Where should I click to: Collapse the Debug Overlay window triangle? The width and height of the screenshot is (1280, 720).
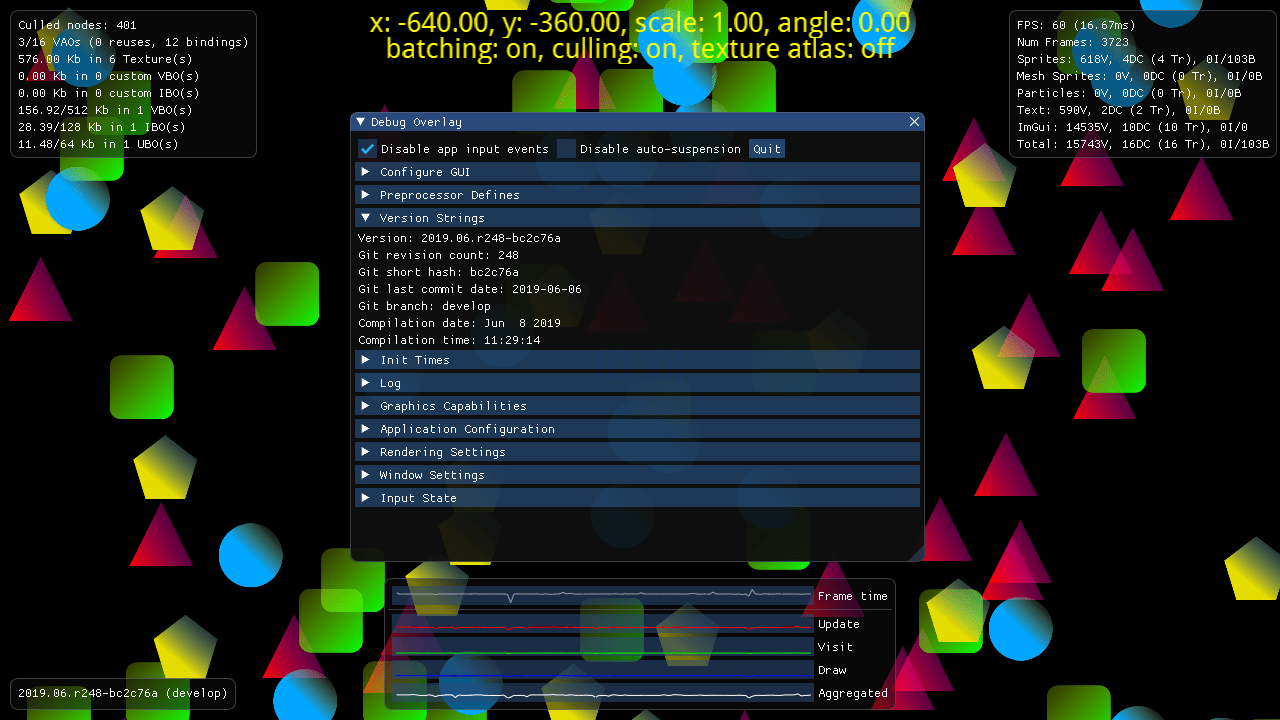coord(361,122)
